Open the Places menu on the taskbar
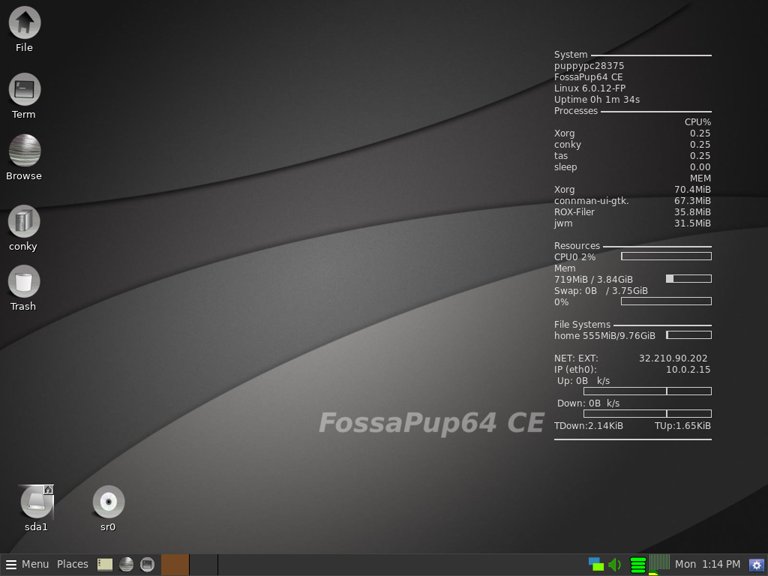 pyautogui.click(x=72, y=564)
